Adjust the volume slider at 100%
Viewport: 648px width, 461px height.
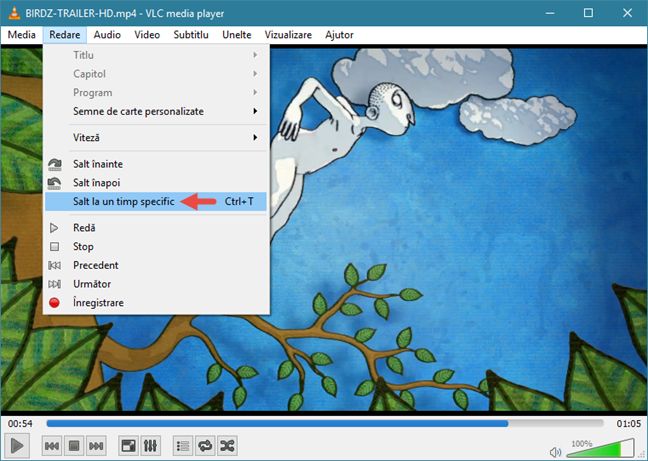pyautogui.click(x=600, y=449)
